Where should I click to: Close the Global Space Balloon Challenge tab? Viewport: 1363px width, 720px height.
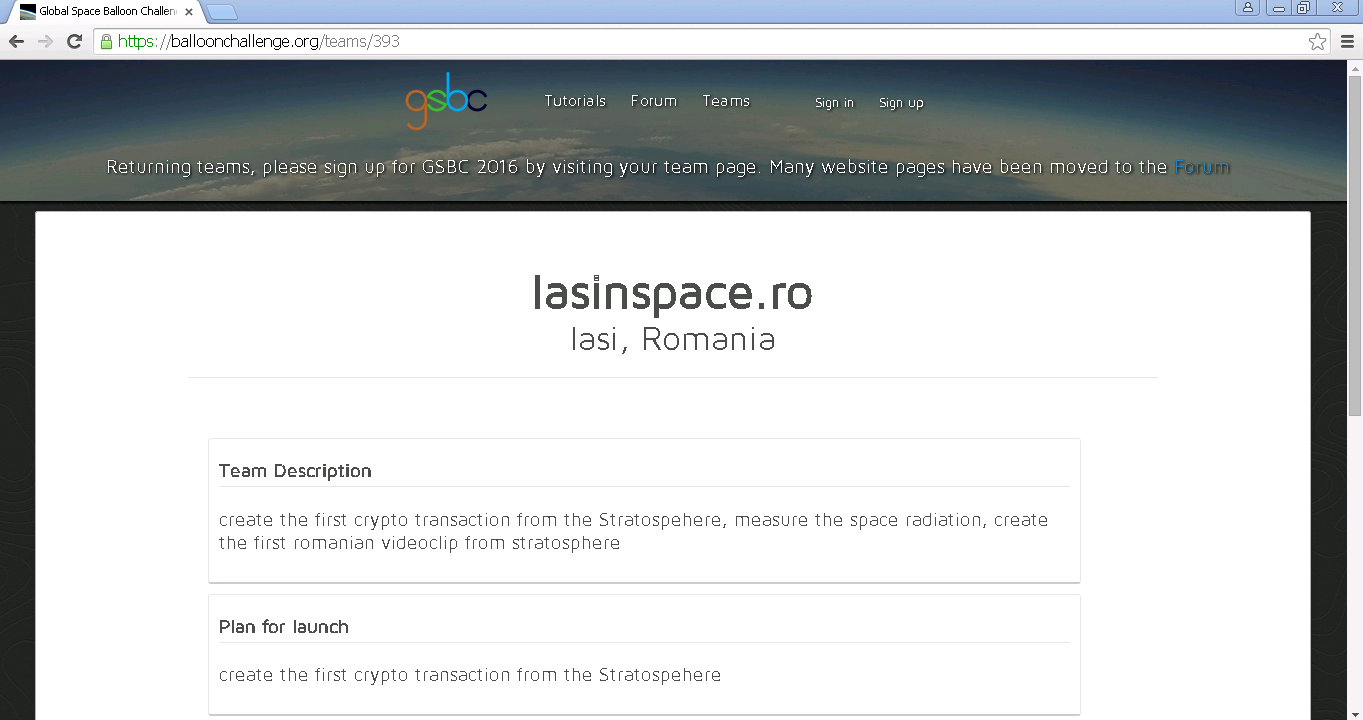189,12
